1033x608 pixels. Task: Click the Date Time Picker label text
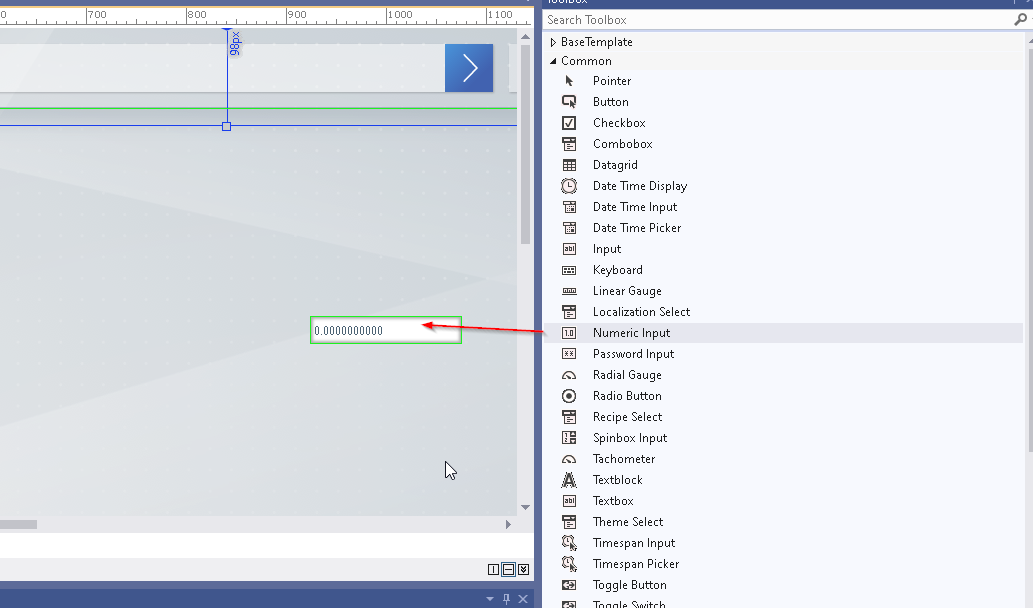(637, 228)
